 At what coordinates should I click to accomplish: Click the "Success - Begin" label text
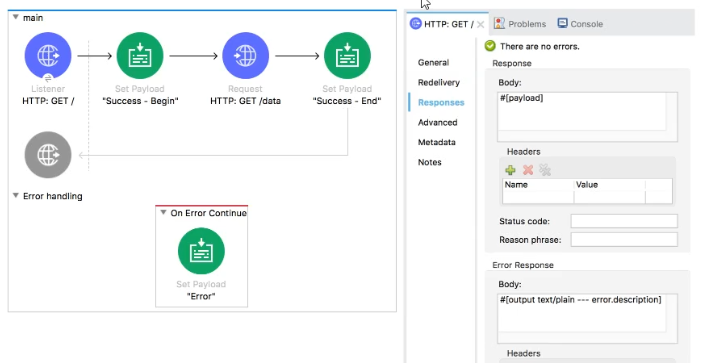140,101
